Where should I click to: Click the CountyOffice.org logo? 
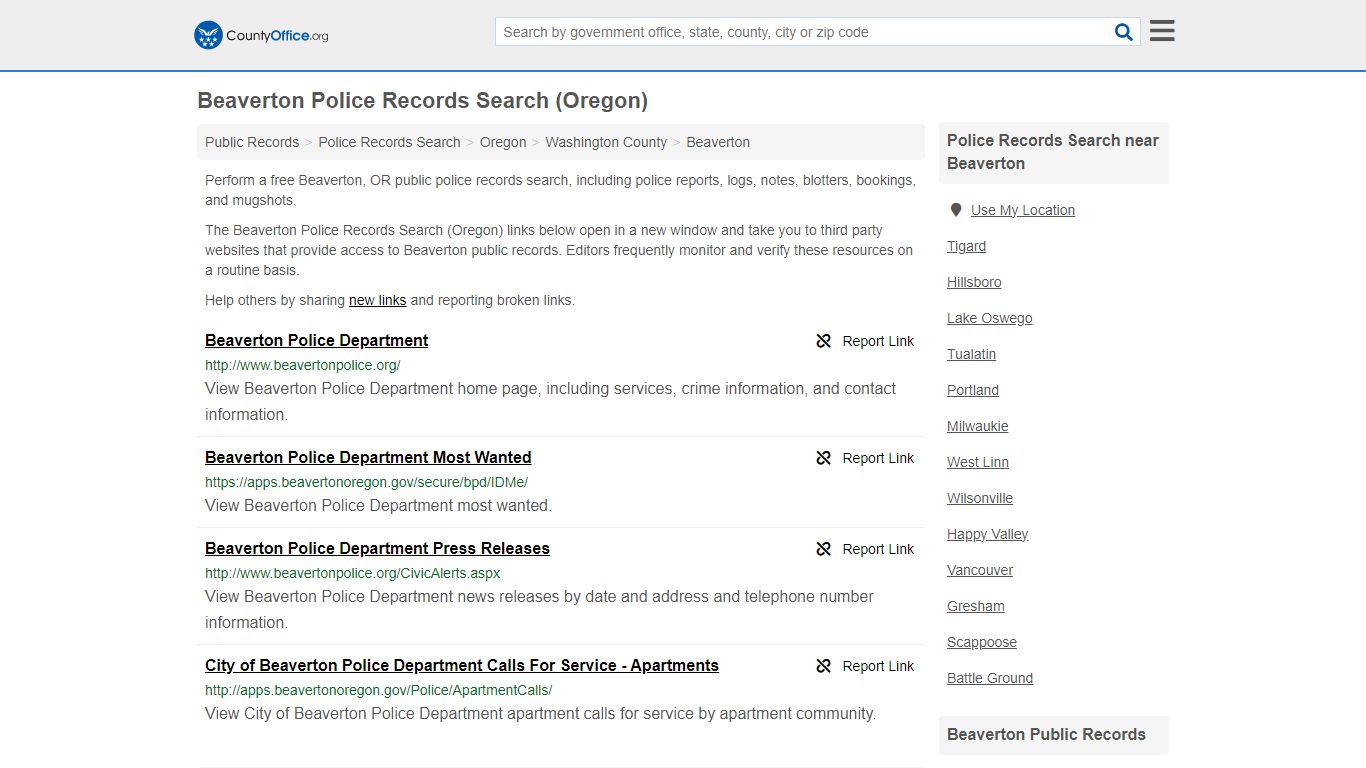click(261, 35)
